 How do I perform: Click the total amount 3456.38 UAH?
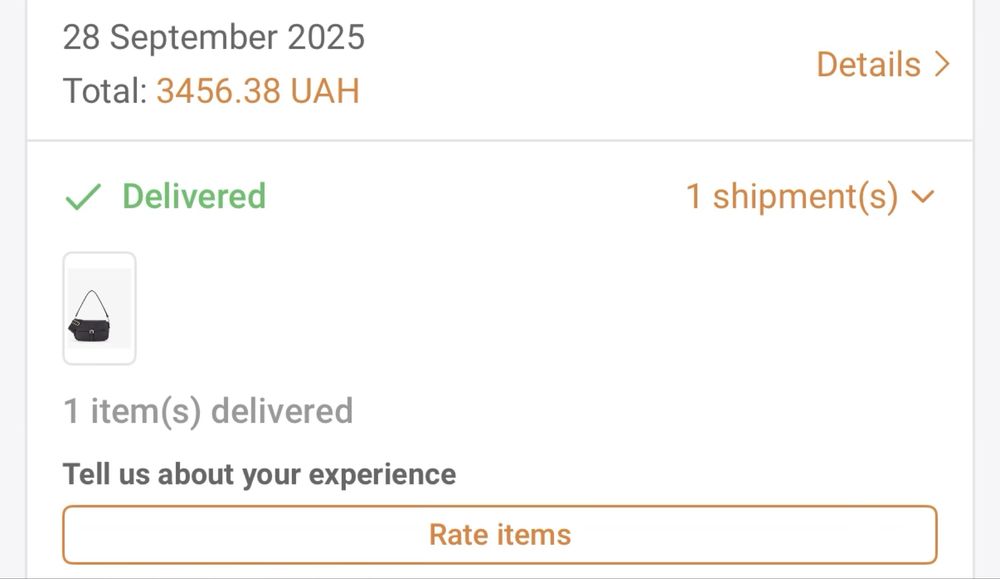click(257, 92)
